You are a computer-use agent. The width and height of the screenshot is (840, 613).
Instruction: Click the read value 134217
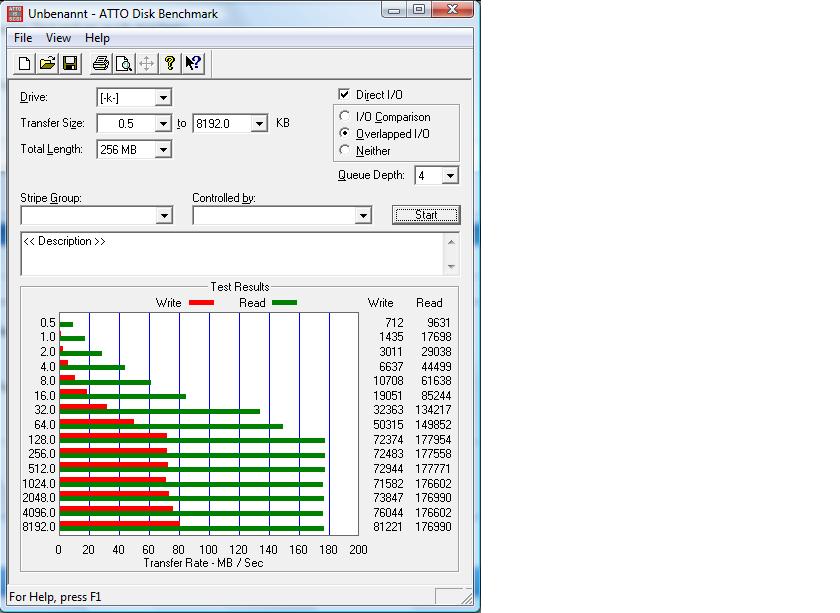[433, 410]
